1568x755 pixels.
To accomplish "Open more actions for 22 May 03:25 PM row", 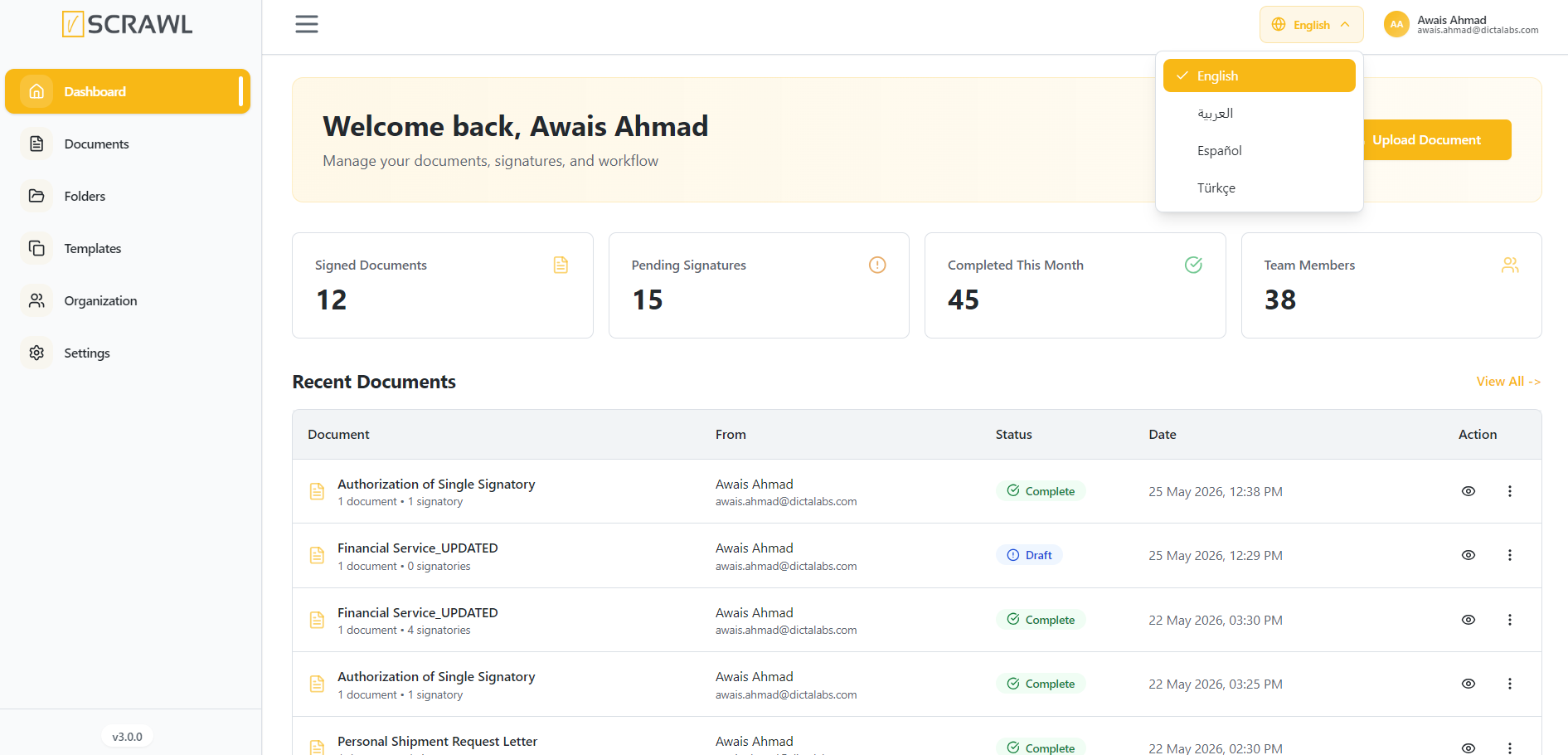I will tap(1509, 684).
